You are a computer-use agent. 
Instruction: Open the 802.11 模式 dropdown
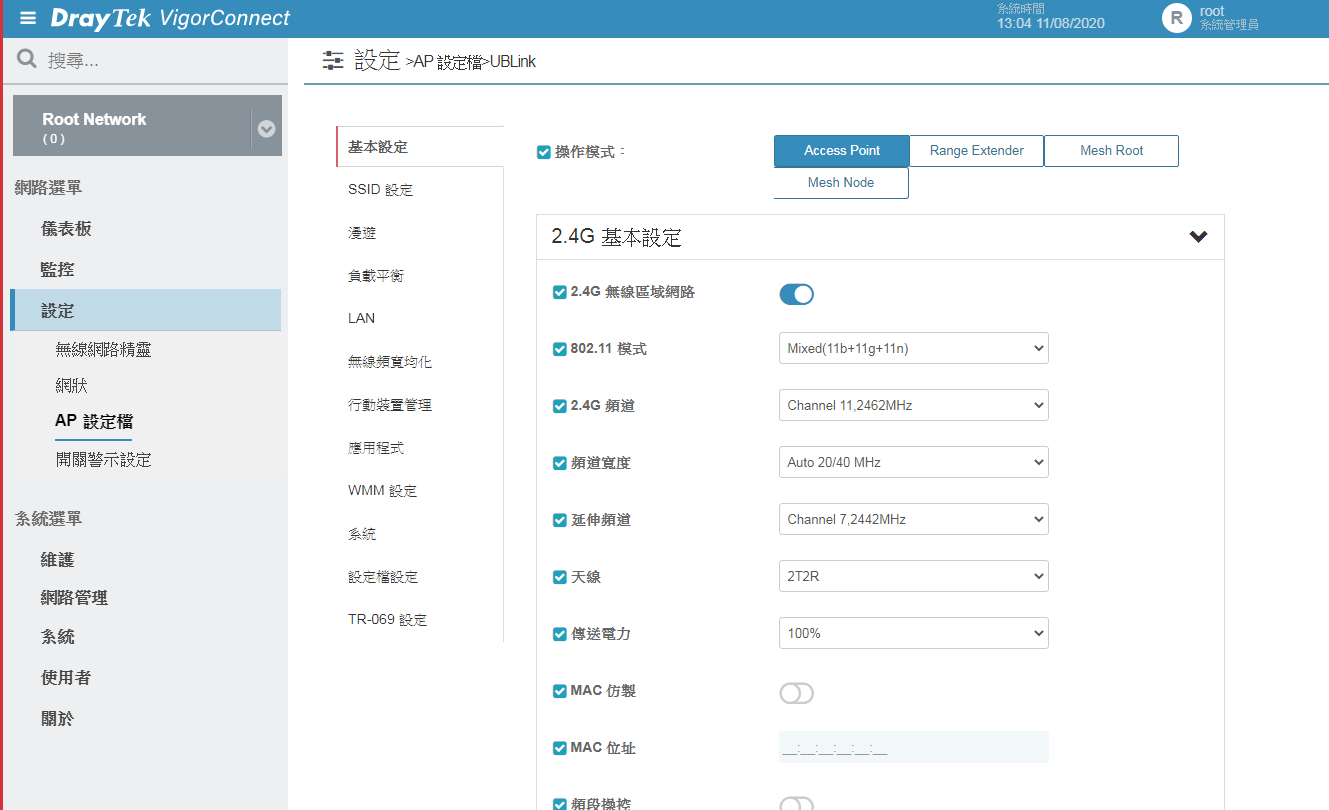point(912,348)
